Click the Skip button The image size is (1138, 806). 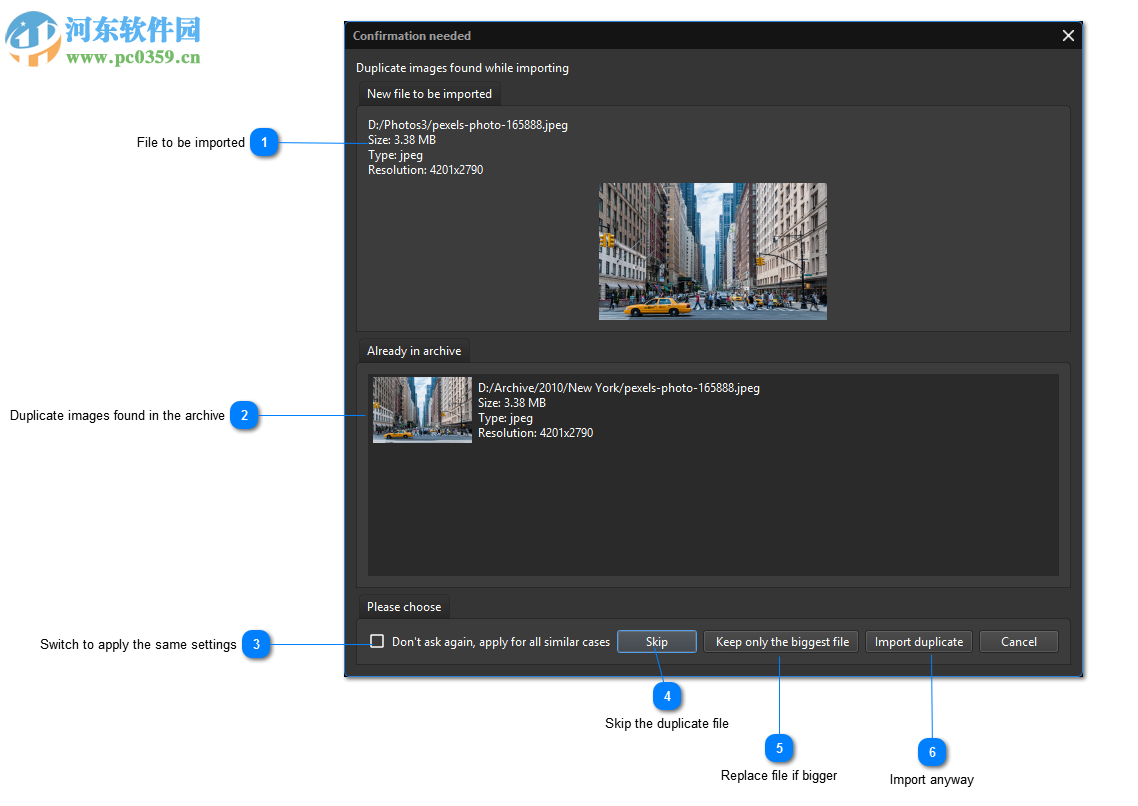[x=656, y=641]
